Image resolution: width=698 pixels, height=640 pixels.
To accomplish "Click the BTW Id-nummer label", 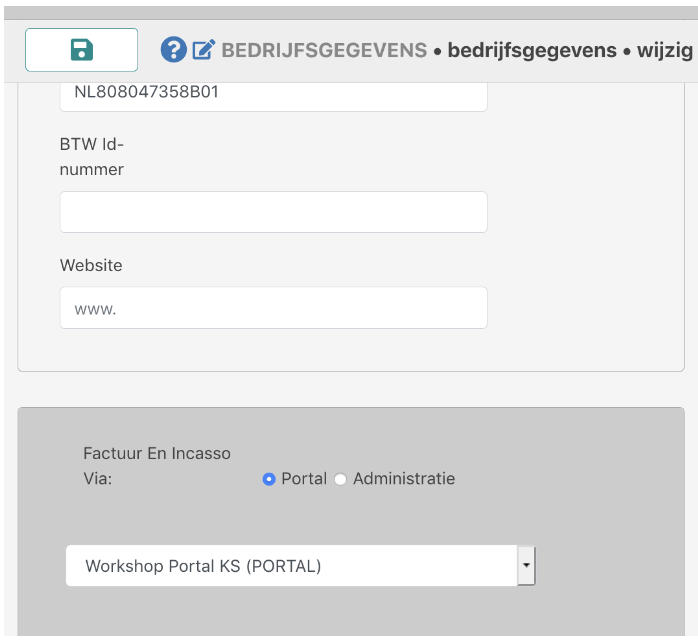I will coord(92,157).
